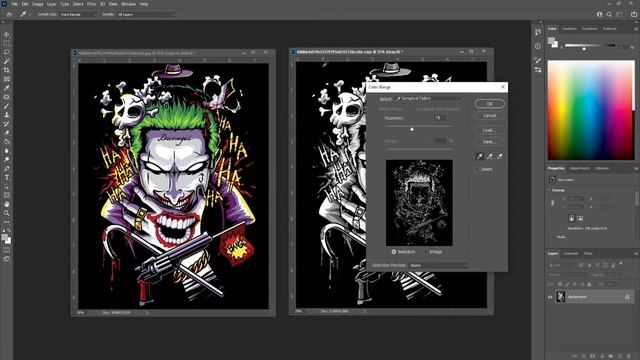Open the Selection Preview dropdown
640x360 pixels.
click(439, 265)
